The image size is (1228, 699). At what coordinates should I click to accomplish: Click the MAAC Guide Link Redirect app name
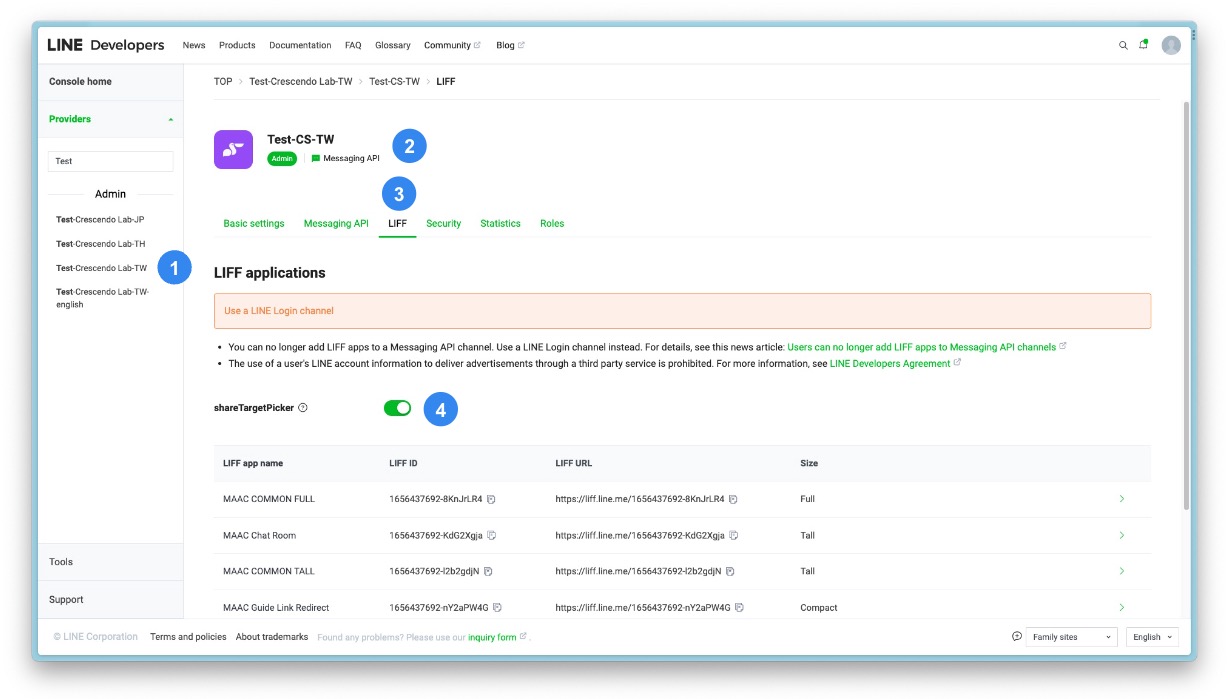[x=276, y=608]
